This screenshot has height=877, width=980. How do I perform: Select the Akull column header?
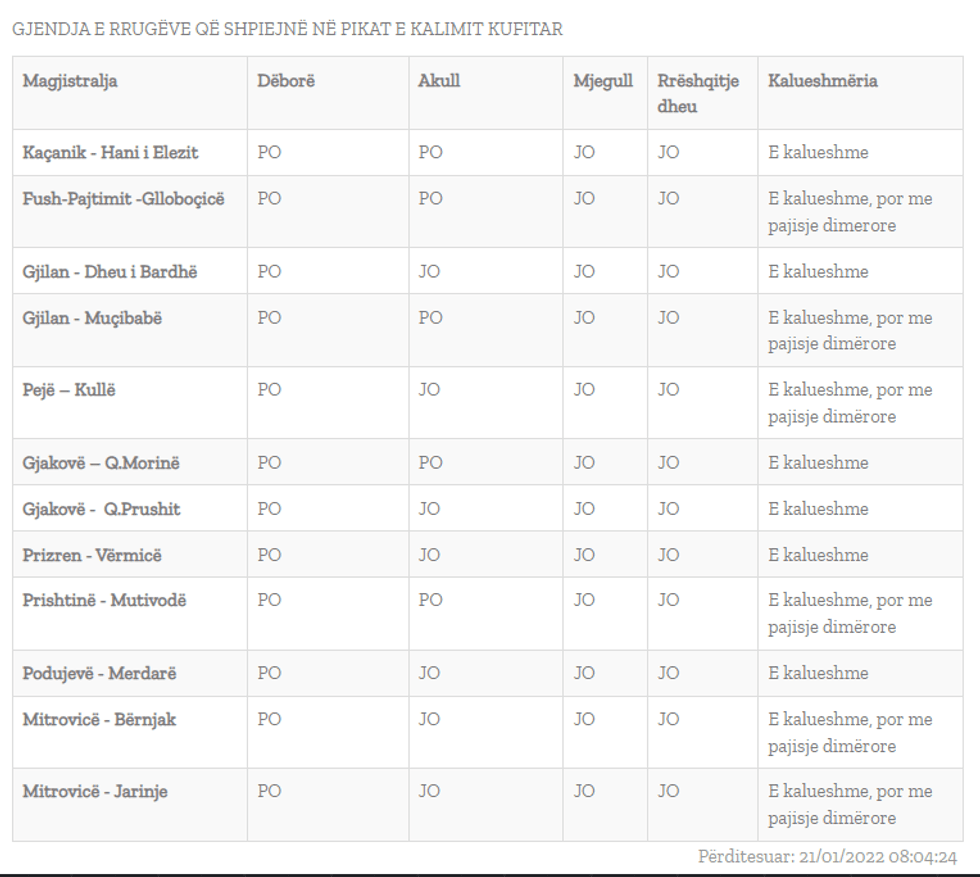pyautogui.click(x=439, y=81)
